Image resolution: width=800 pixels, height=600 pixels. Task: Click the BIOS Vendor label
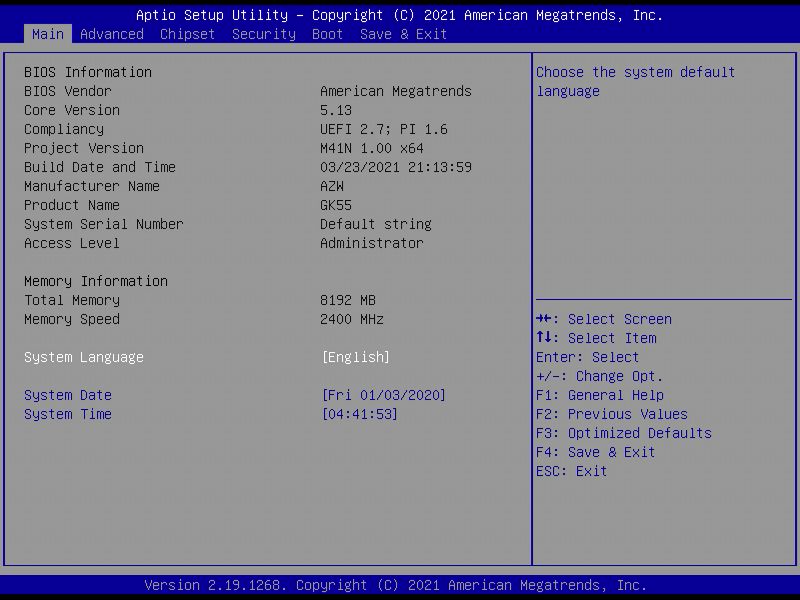coord(68,91)
